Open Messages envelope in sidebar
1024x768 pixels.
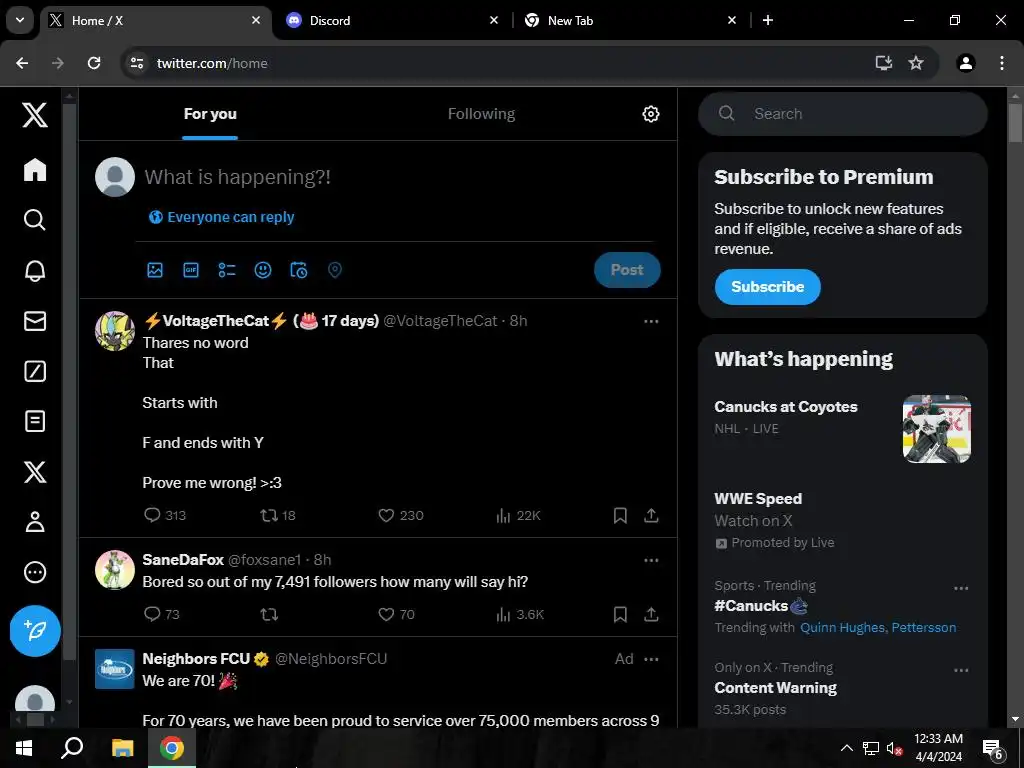(x=35, y=321)
